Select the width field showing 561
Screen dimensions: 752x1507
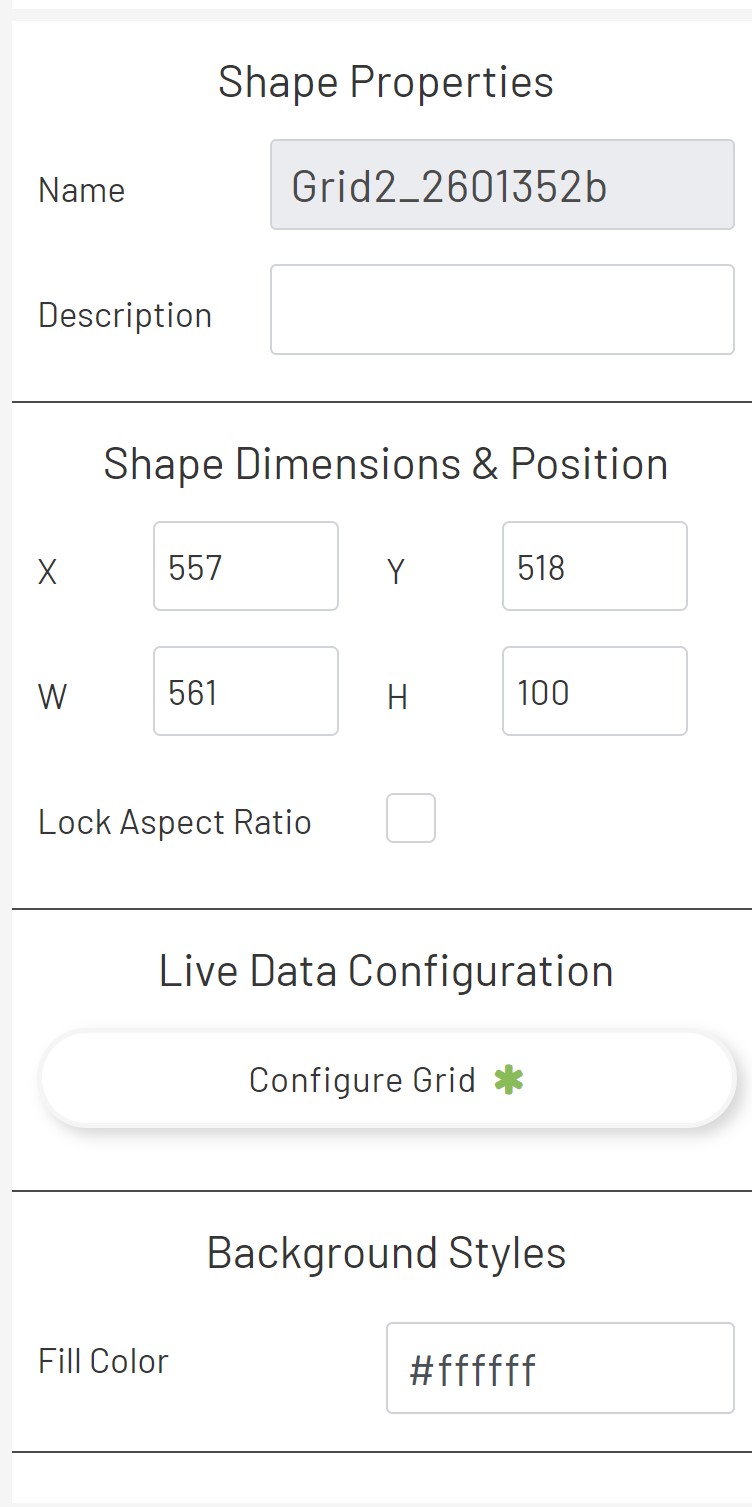click(x=245, y=691)
